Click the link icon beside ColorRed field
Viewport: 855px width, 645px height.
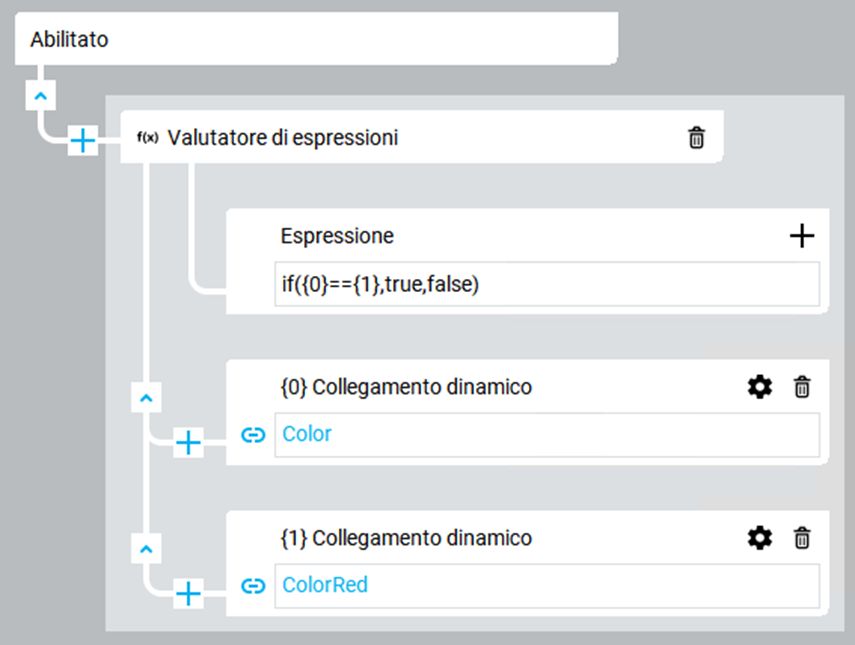click(x=253, y=586)
